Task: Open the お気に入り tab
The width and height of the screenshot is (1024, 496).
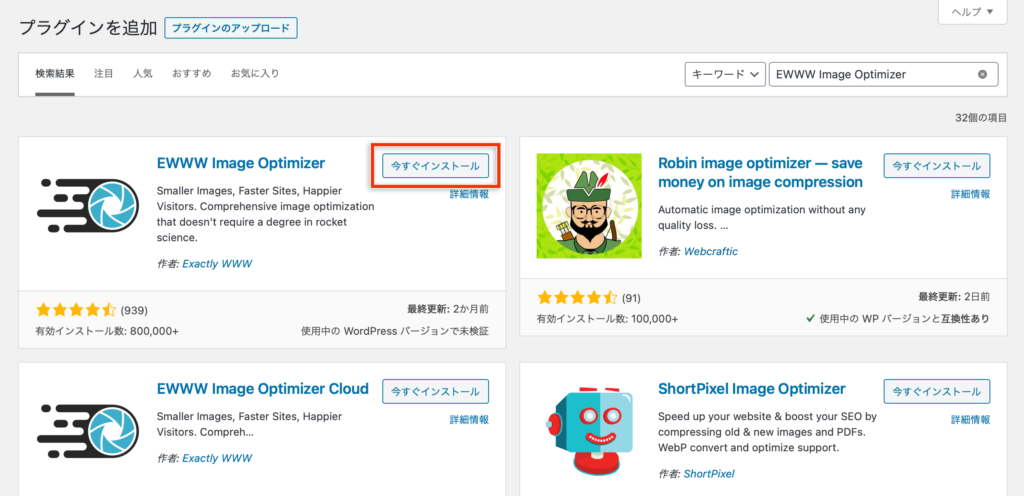Action: pyautogui.click(x=255, y=74)
